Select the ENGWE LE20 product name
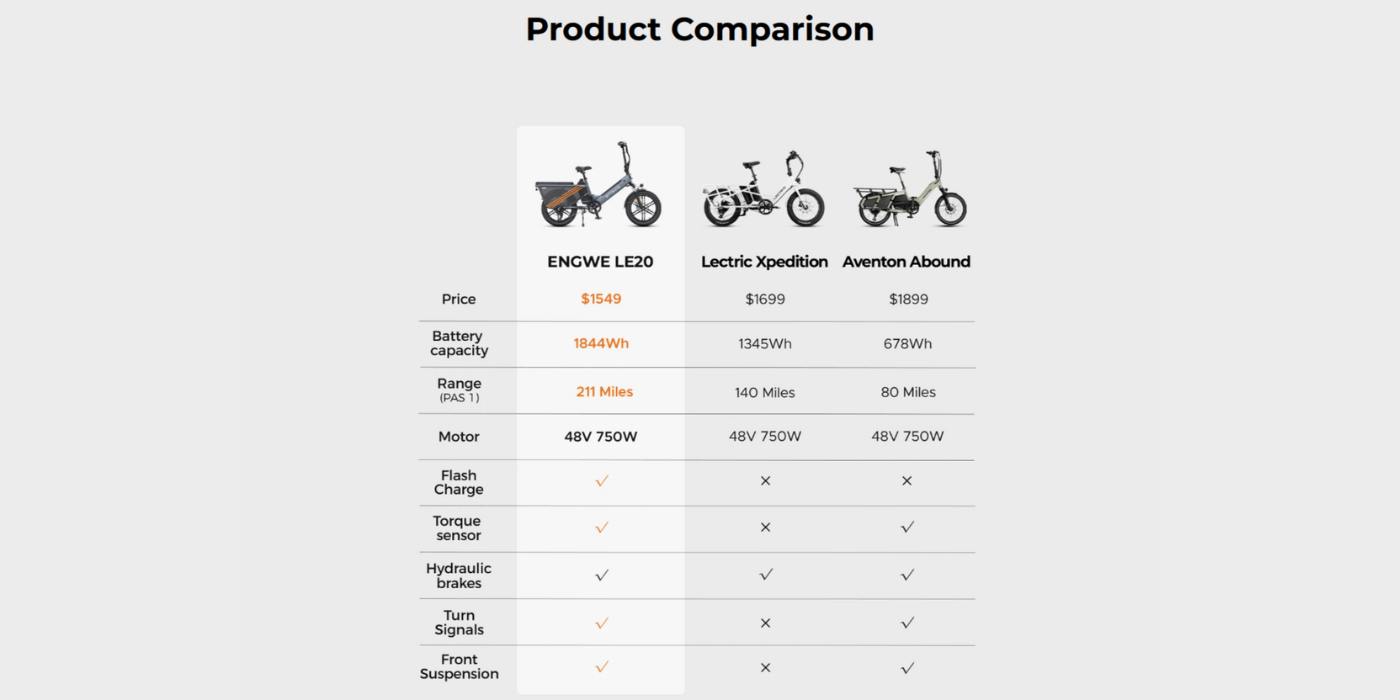The height and width of the screenshot is (700, 1400). tap(600, 262)
